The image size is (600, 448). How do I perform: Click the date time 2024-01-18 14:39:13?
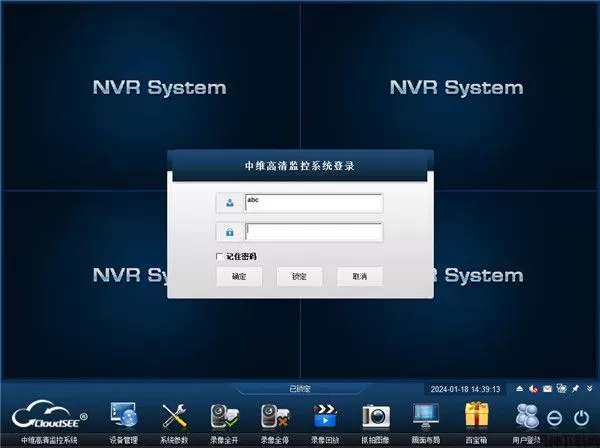[x=465, y=389]
